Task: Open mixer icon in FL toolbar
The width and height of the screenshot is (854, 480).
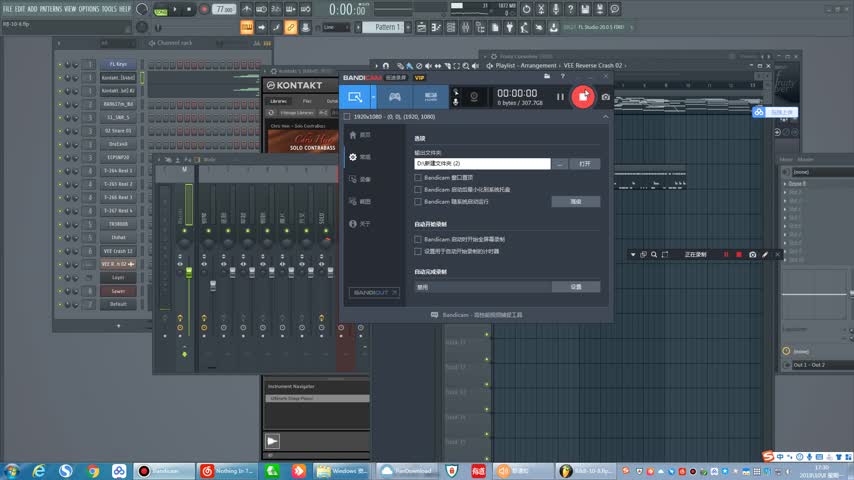Action: 466,27
